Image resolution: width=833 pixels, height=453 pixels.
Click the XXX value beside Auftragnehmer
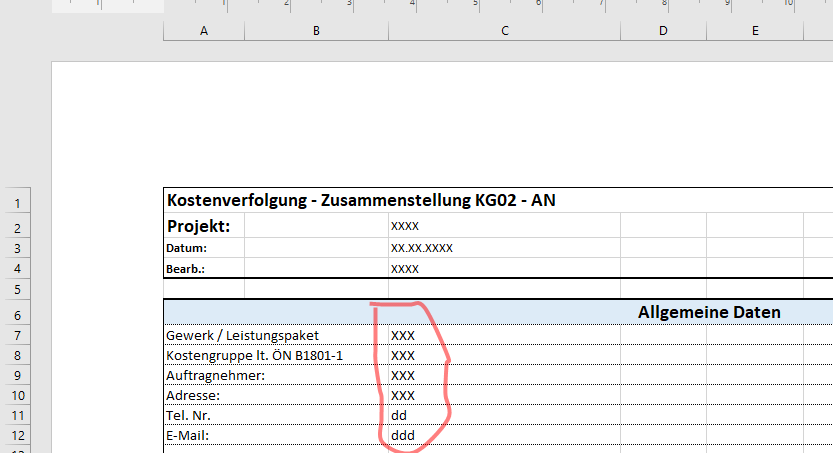click(403, 375)
